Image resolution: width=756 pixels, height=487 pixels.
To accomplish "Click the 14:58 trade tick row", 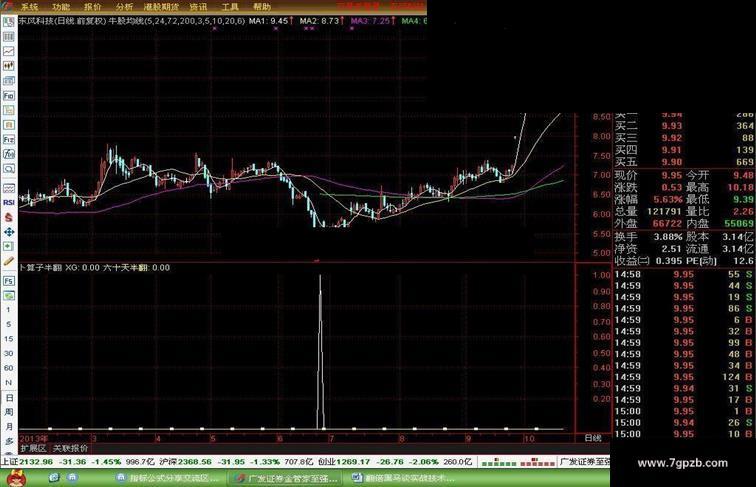I will click(683, 274).
